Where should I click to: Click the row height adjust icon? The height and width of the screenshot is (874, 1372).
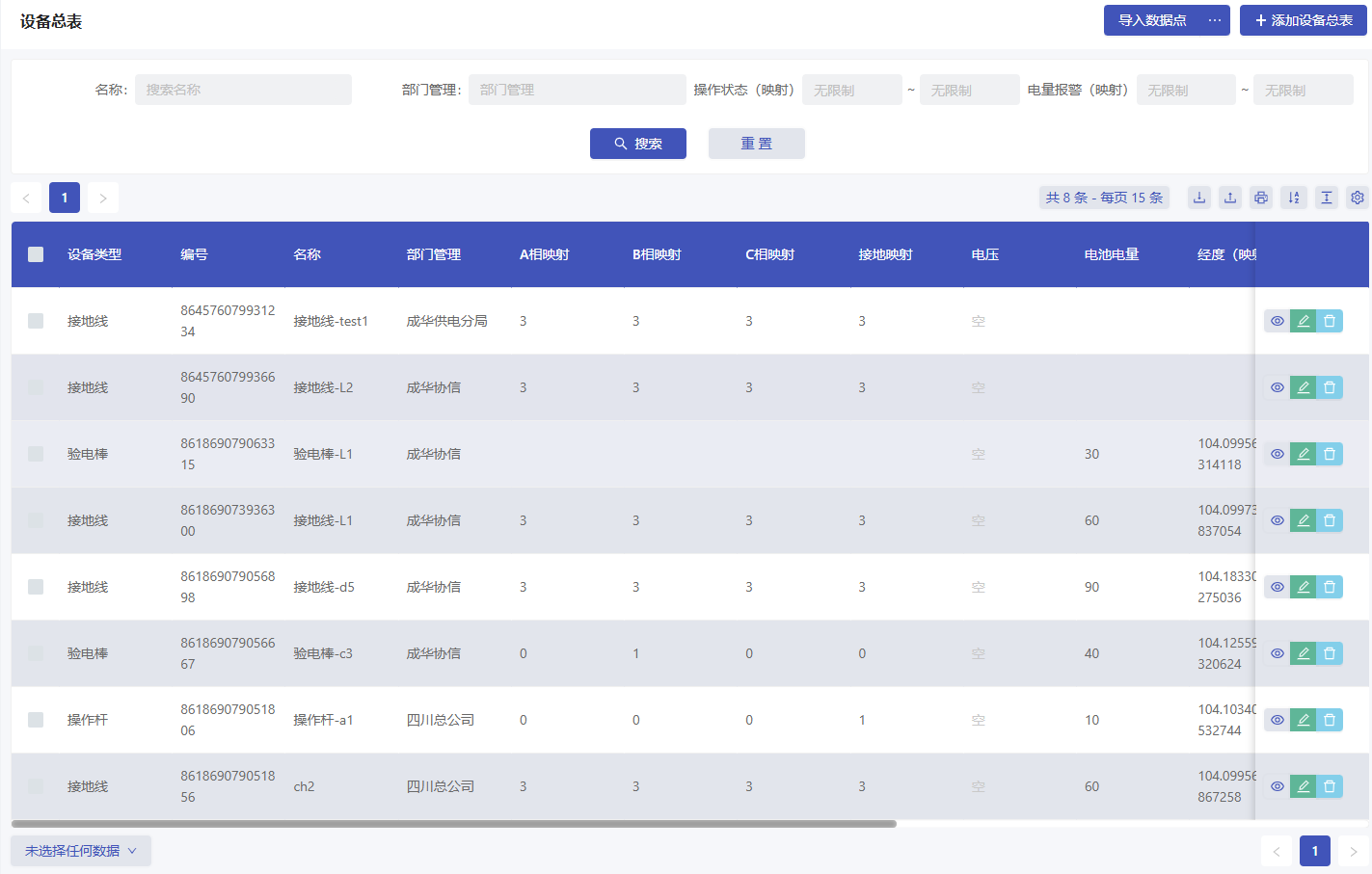[1327, 198]
